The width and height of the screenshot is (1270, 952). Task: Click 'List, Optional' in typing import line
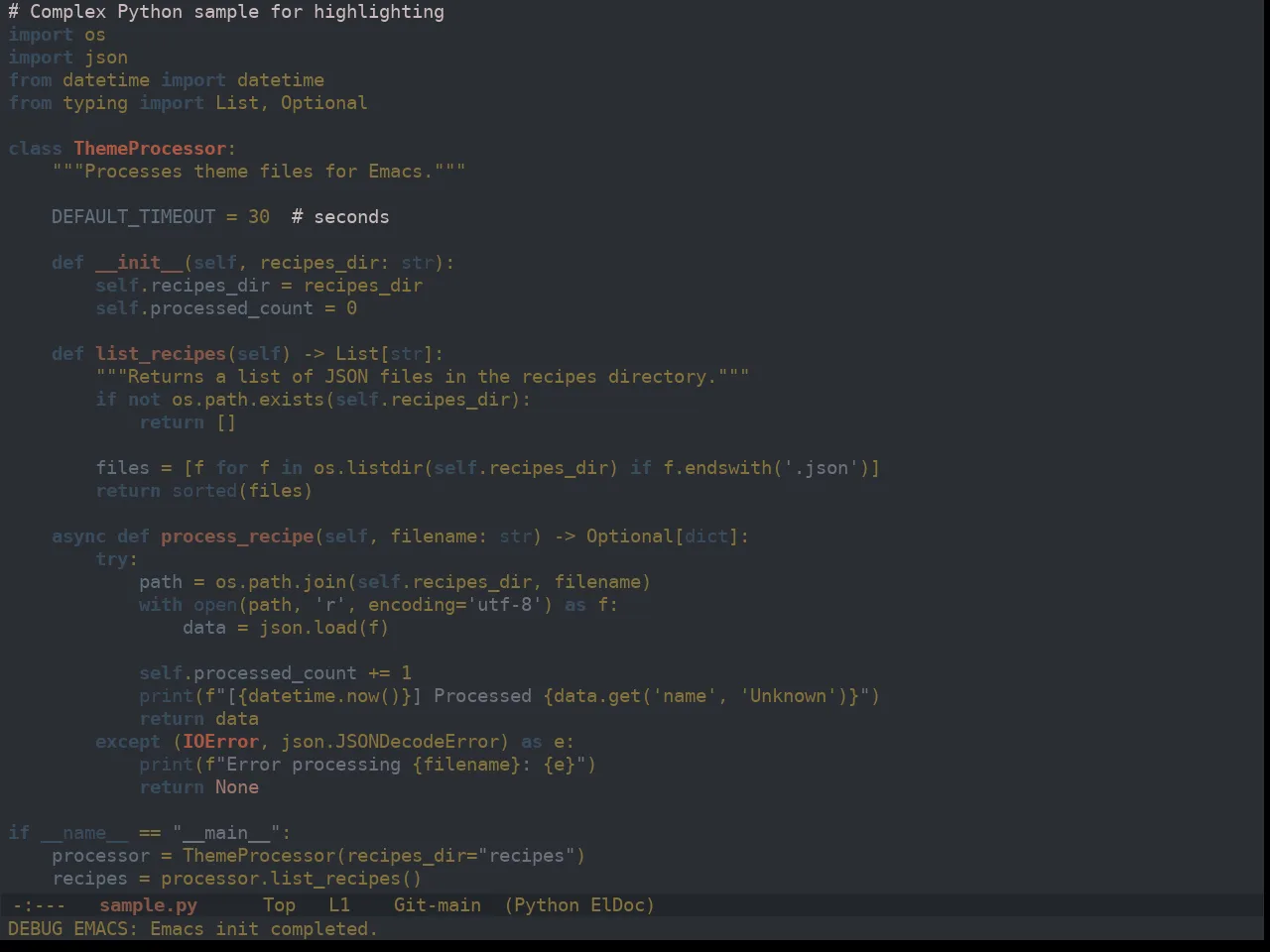click(x=291, y=103)
